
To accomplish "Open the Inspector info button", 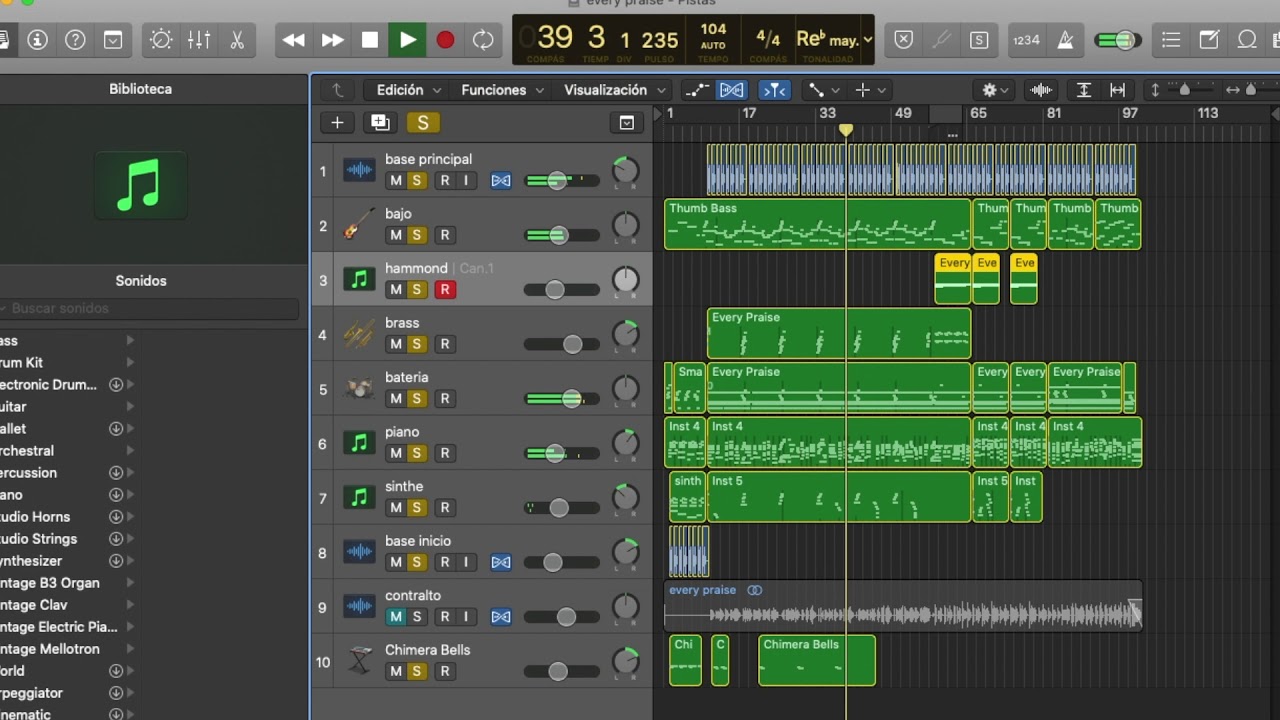I will coord(38,40).
